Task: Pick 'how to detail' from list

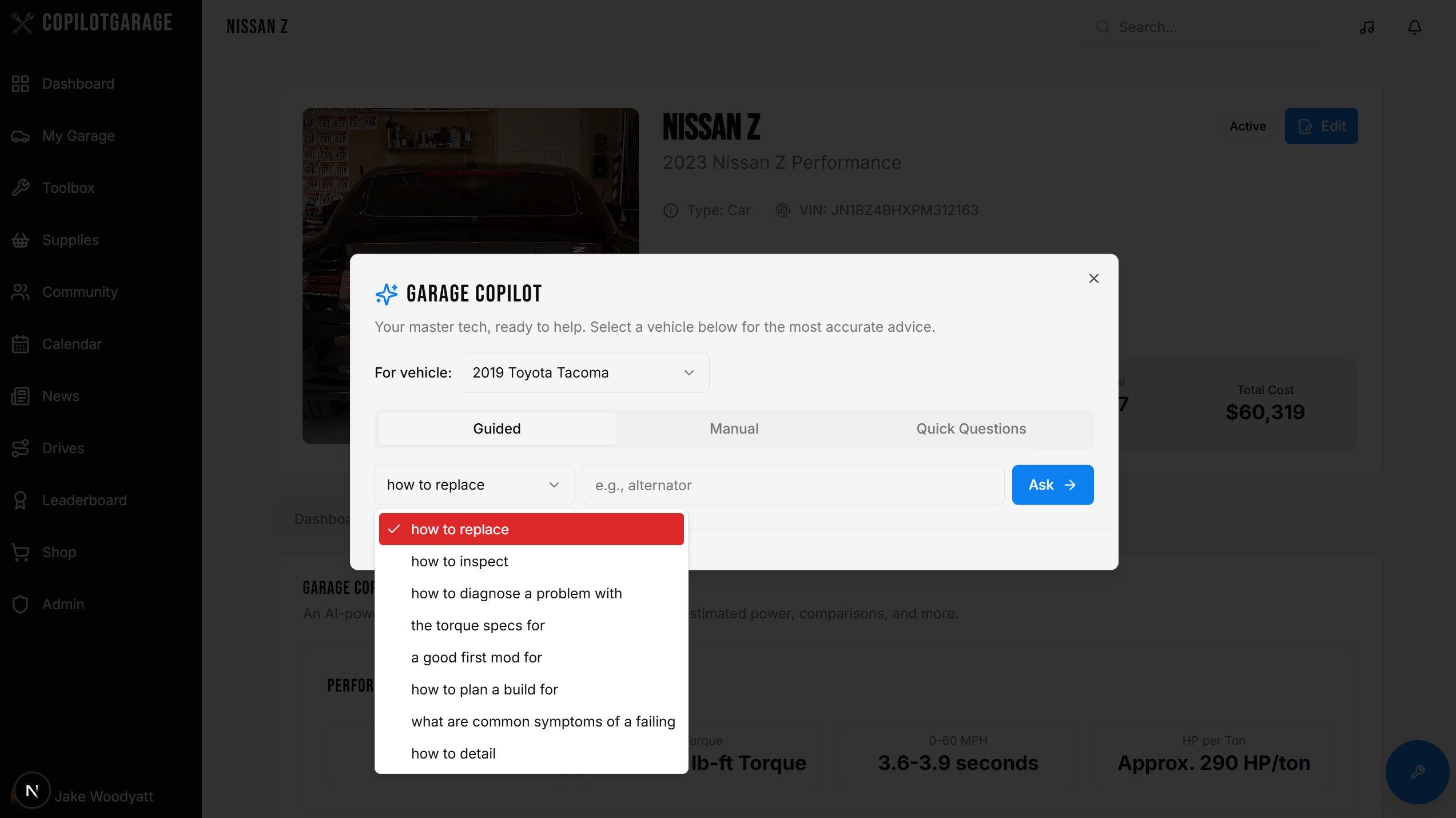Action: point(453,753)
